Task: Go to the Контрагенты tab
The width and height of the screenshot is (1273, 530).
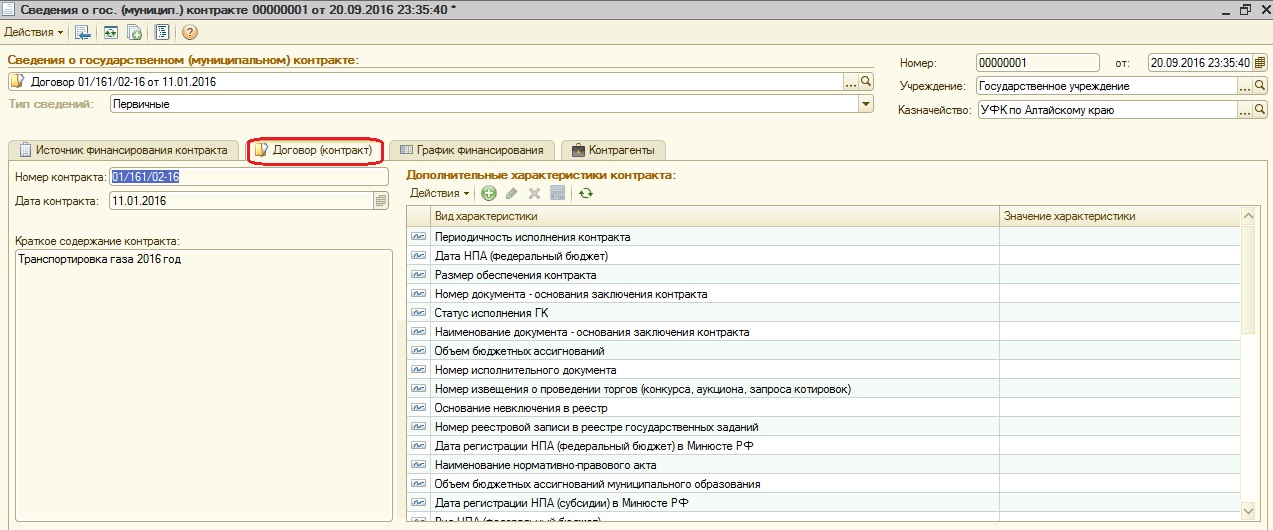Action: 613,150
